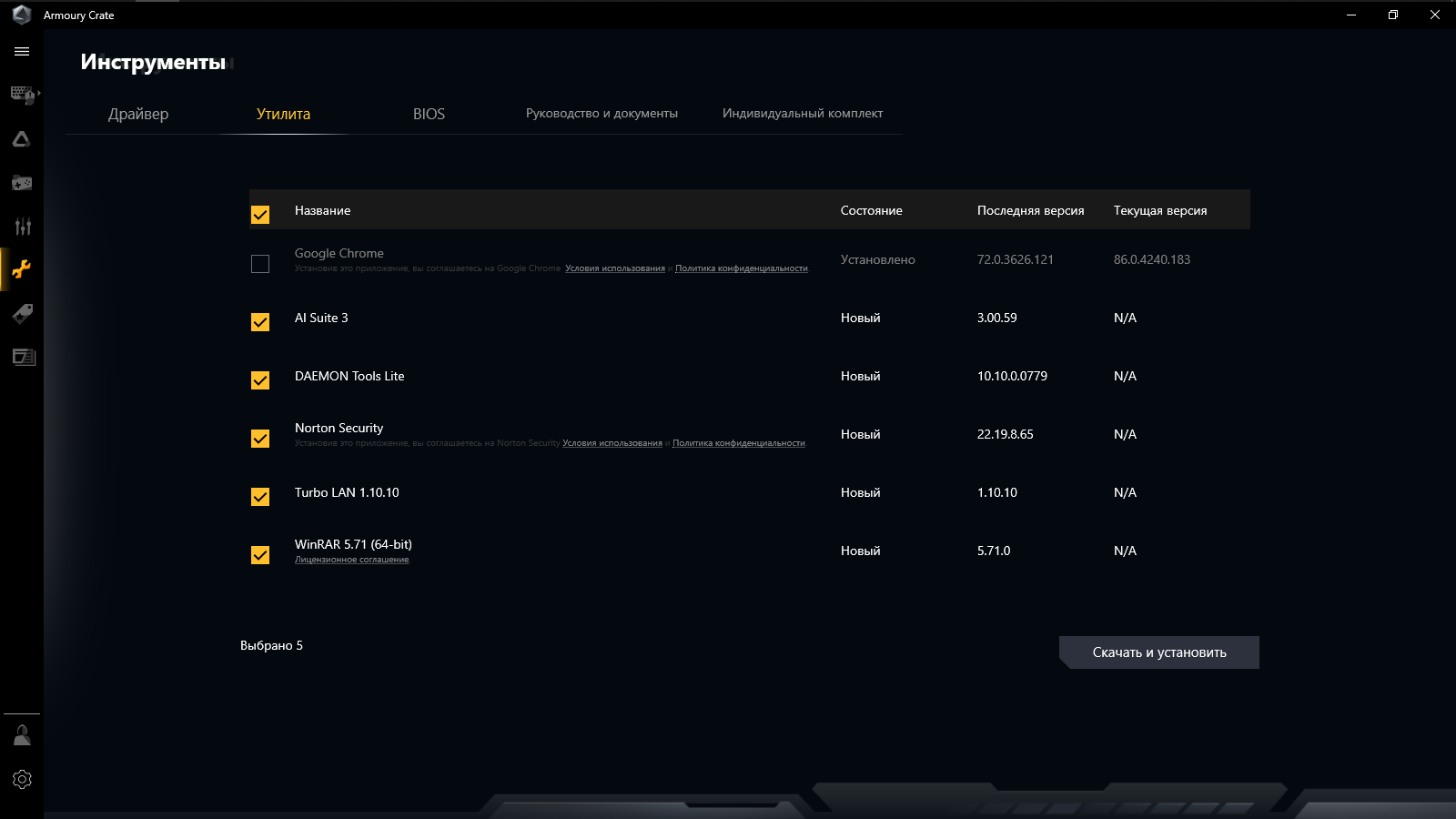Viewport: 1456px width, 819px height.
Task: Click current version 86.0.4240.183 cell
Action: (x=1152, y=259)
